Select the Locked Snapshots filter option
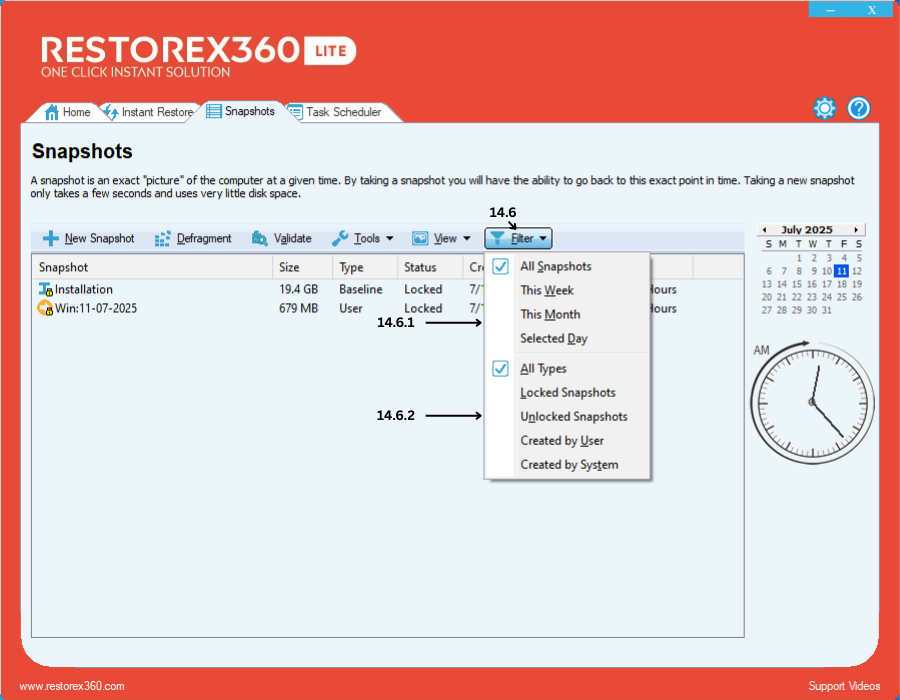Image resolution: width=900 pixels, height=700 pixels. [x=567, y=393]
